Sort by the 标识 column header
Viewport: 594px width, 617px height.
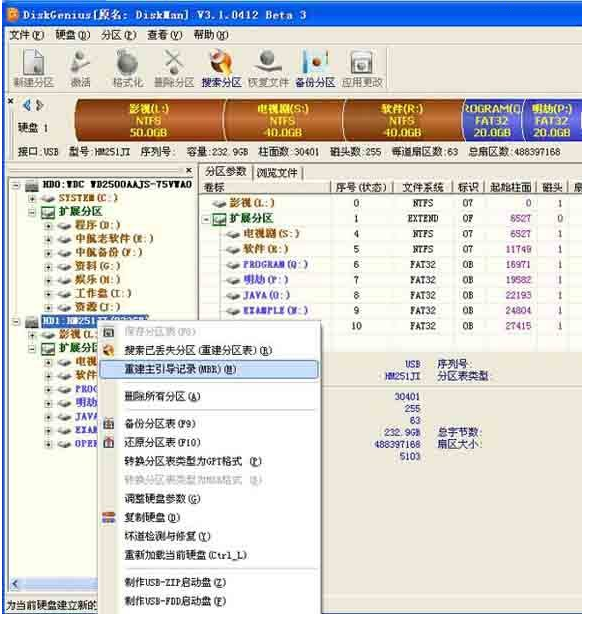[x=468, y=188]
